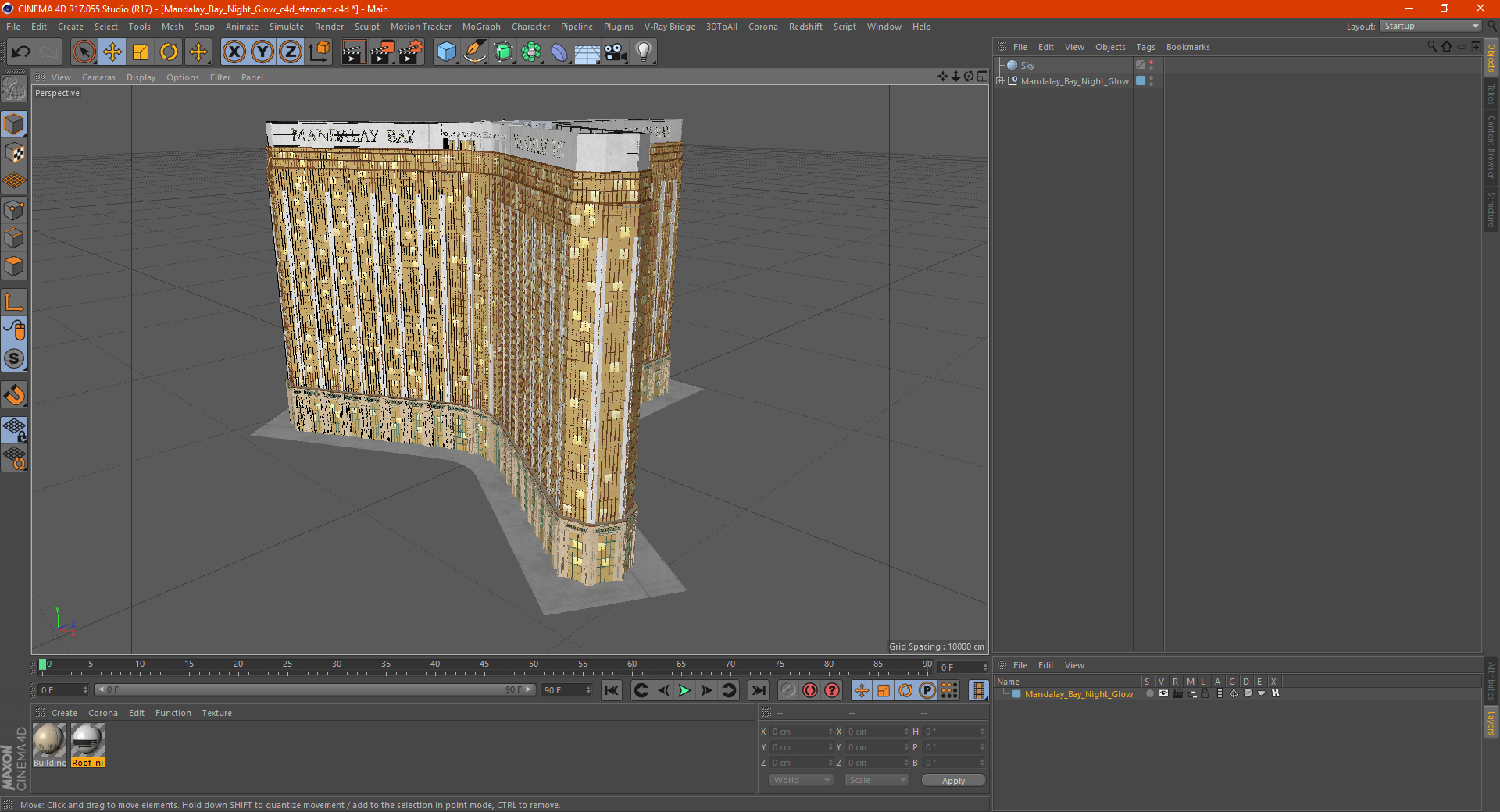Image resolution: width=1500 pixels, height=812 pixels.
Task: Click frame 45 on the timeline ruler
Action: pos(484,665)
